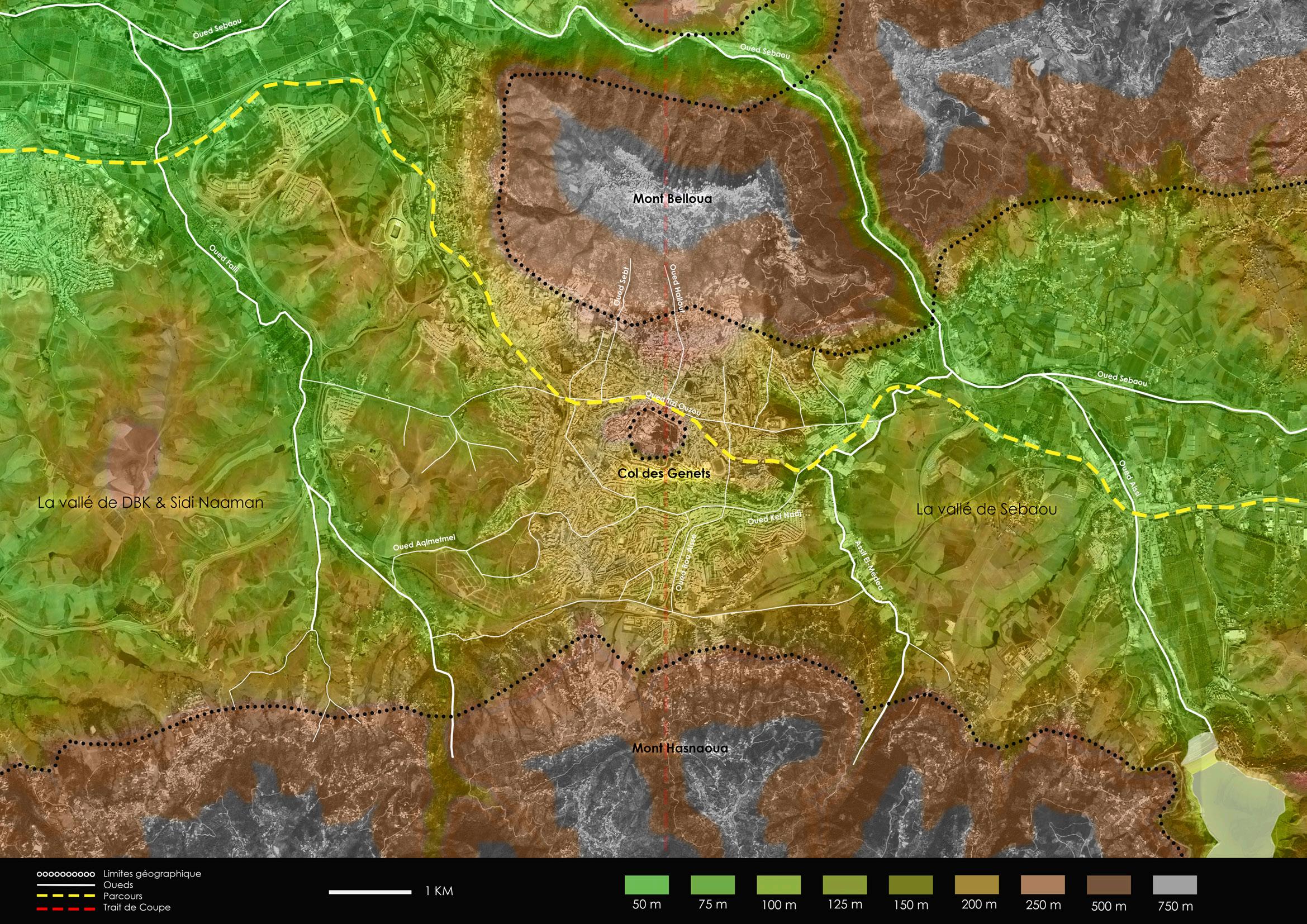Click the Mont Hasnaoua label
The image size is (1307, 924).
pos(679,748)
